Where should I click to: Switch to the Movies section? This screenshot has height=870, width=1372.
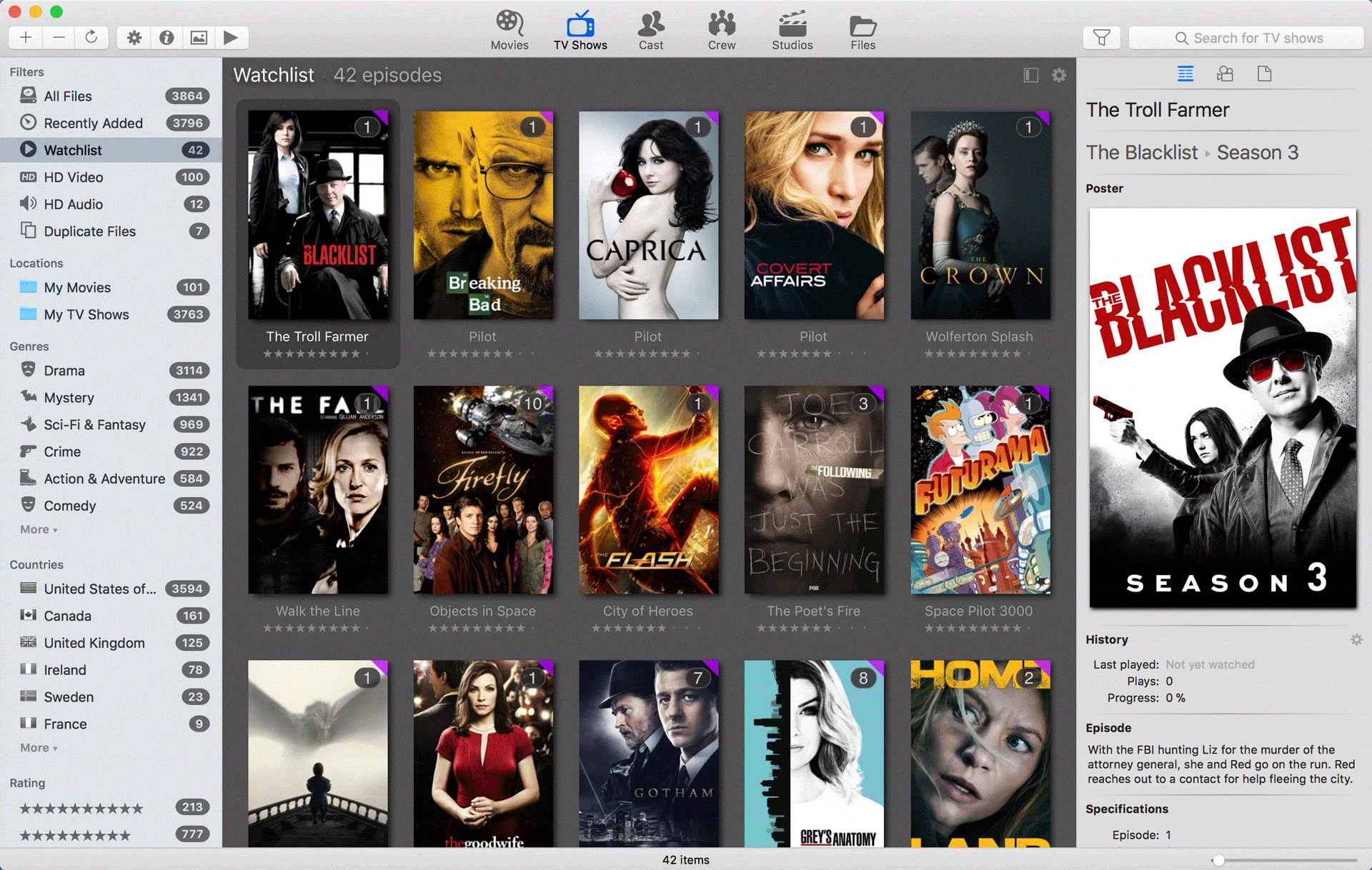click(509, 30)
